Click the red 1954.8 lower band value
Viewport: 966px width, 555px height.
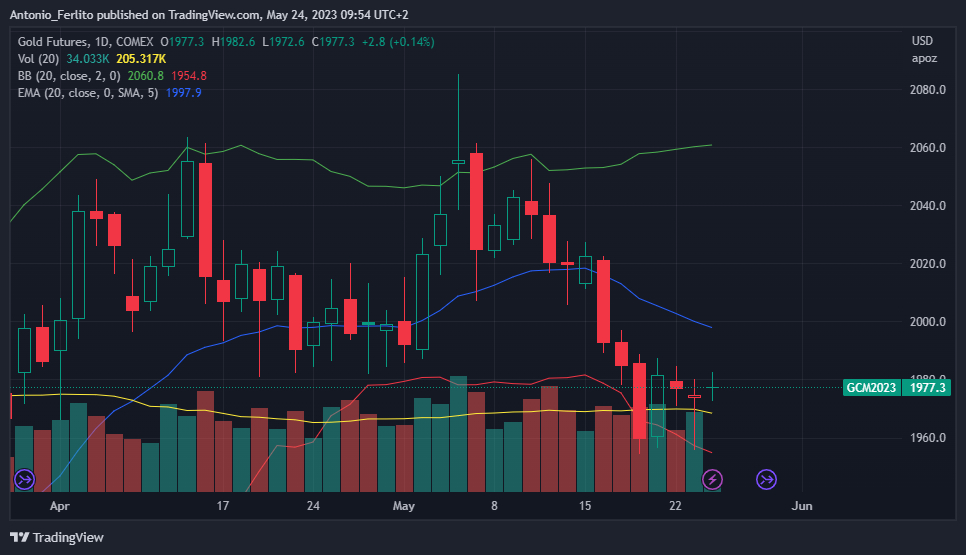[190, 76]
